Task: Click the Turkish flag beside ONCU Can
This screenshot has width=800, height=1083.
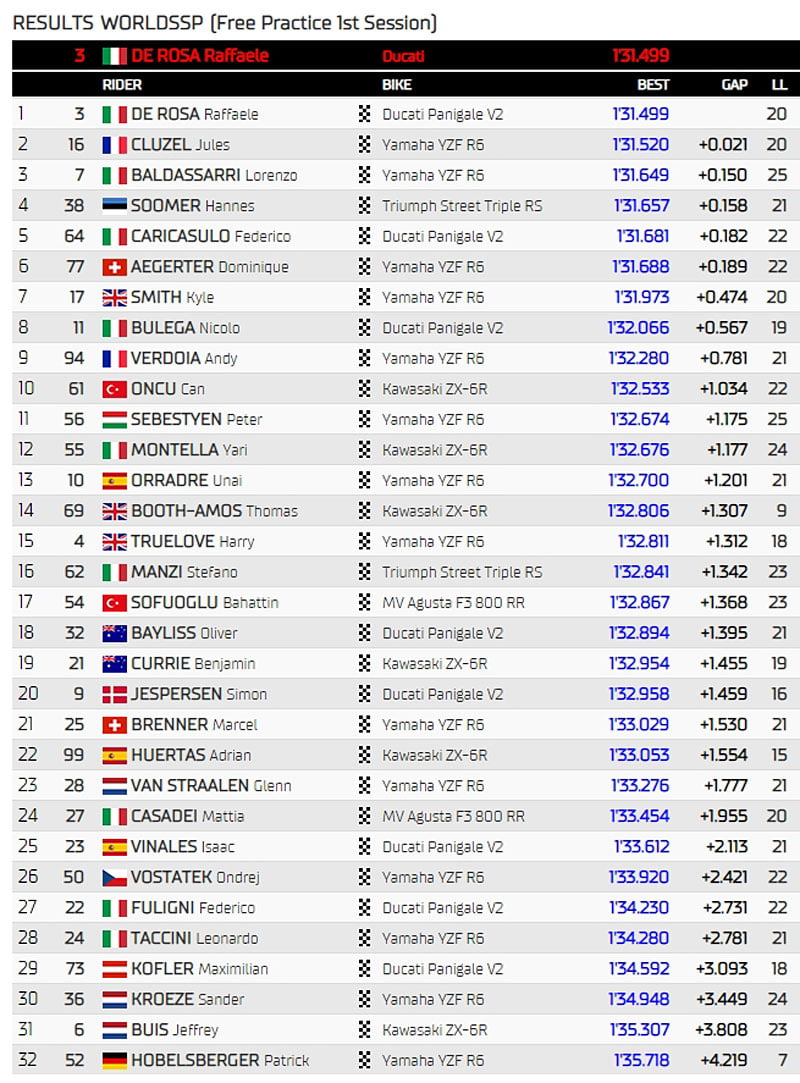Action: point(114,389)
